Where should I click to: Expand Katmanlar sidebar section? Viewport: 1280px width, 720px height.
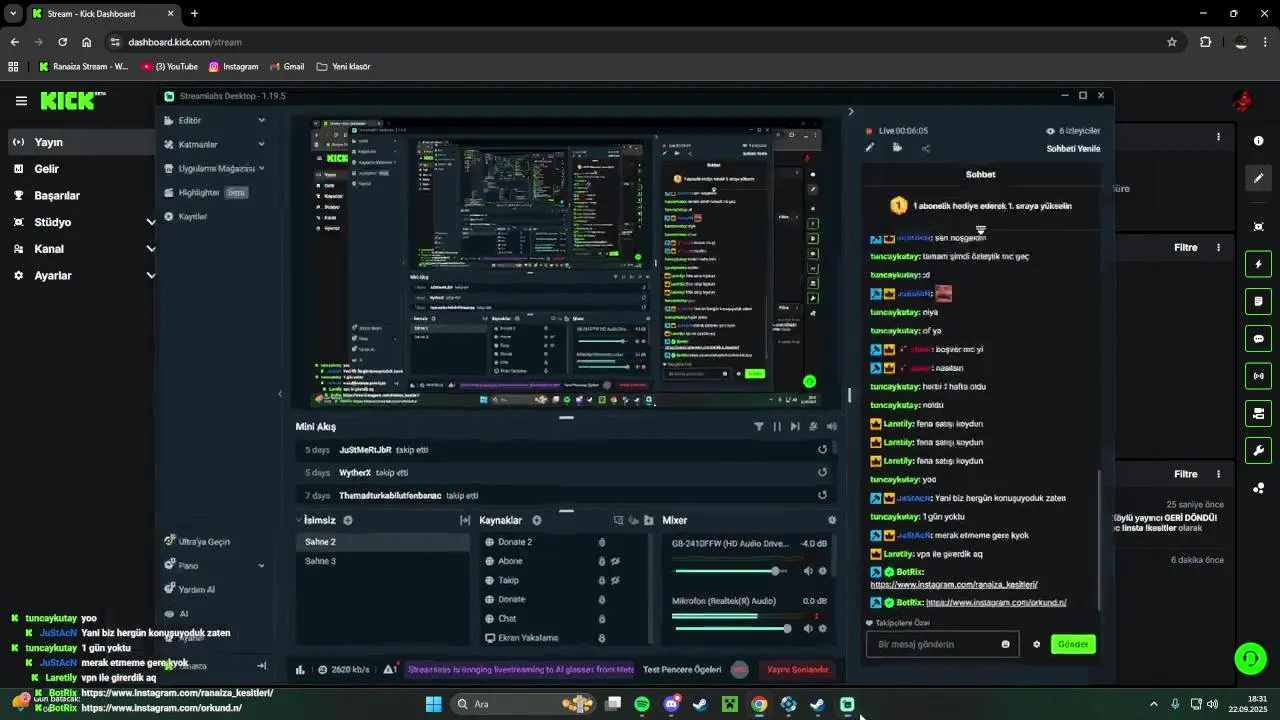(x=262, y=144)
